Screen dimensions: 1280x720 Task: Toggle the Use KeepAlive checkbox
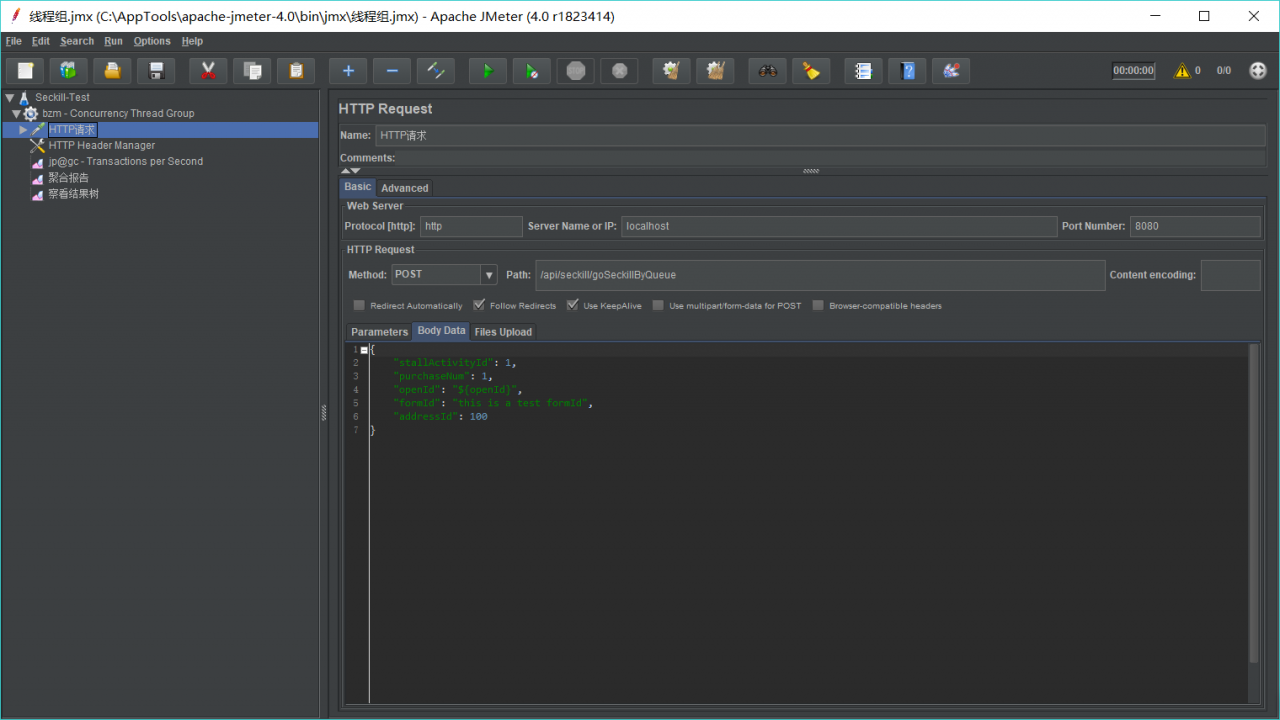(573, 306)
